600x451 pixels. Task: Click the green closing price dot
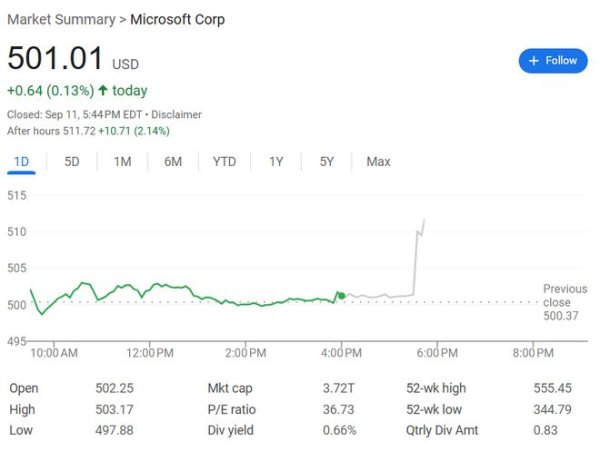[341, 295]
